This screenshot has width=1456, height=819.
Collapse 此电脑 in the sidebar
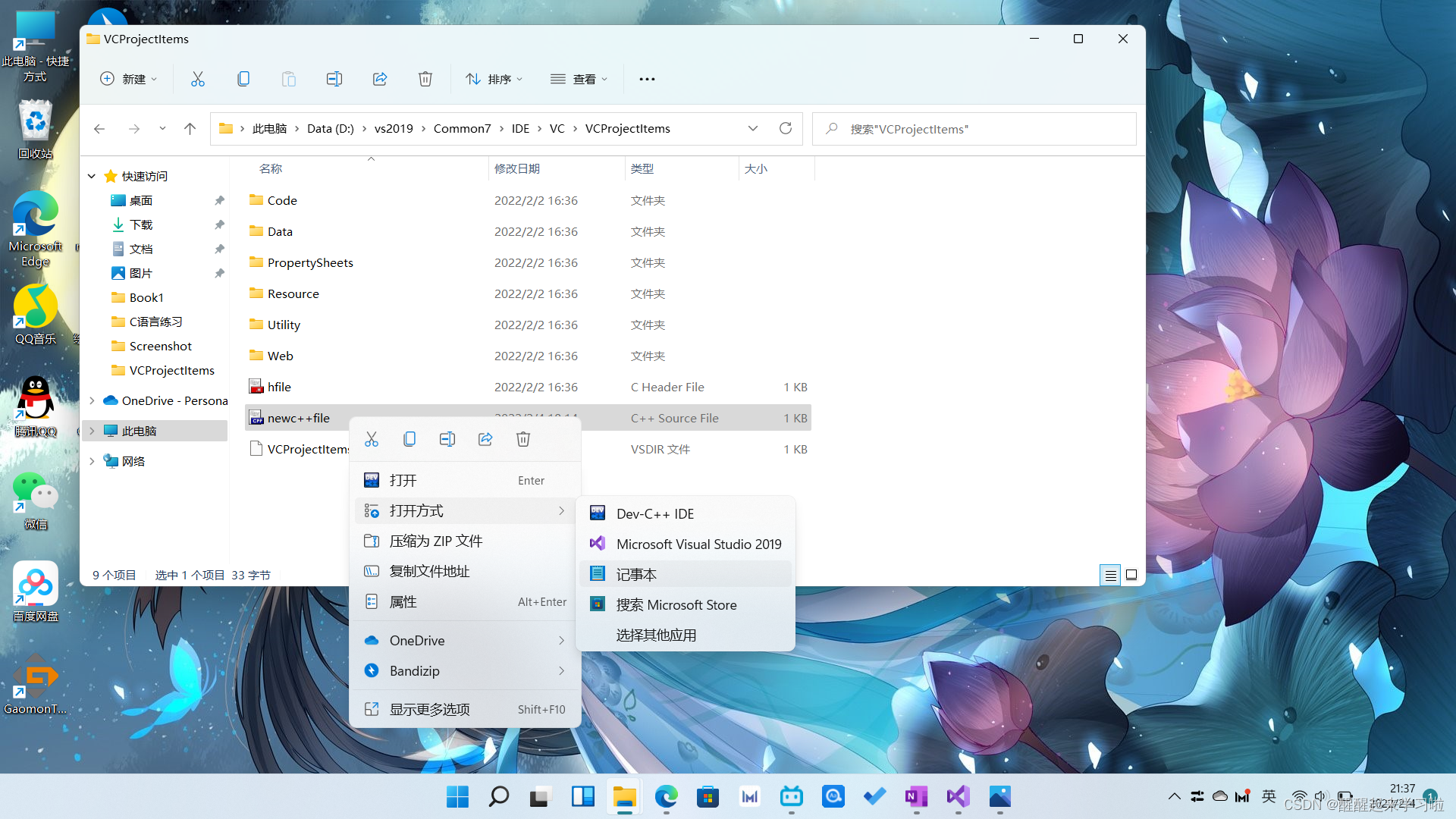(x=93, y=430)
